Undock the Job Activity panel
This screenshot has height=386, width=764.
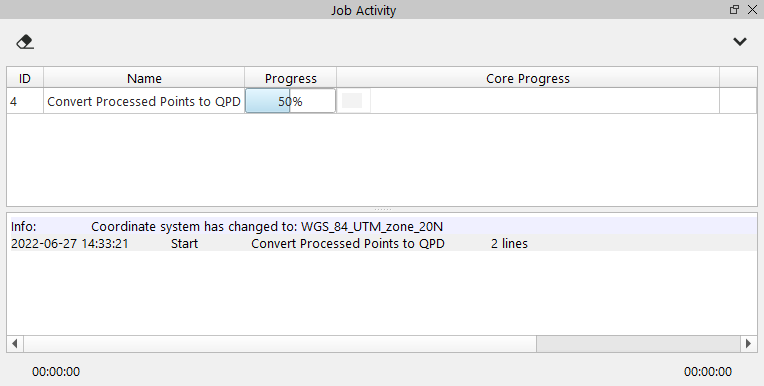click(734, 10)
